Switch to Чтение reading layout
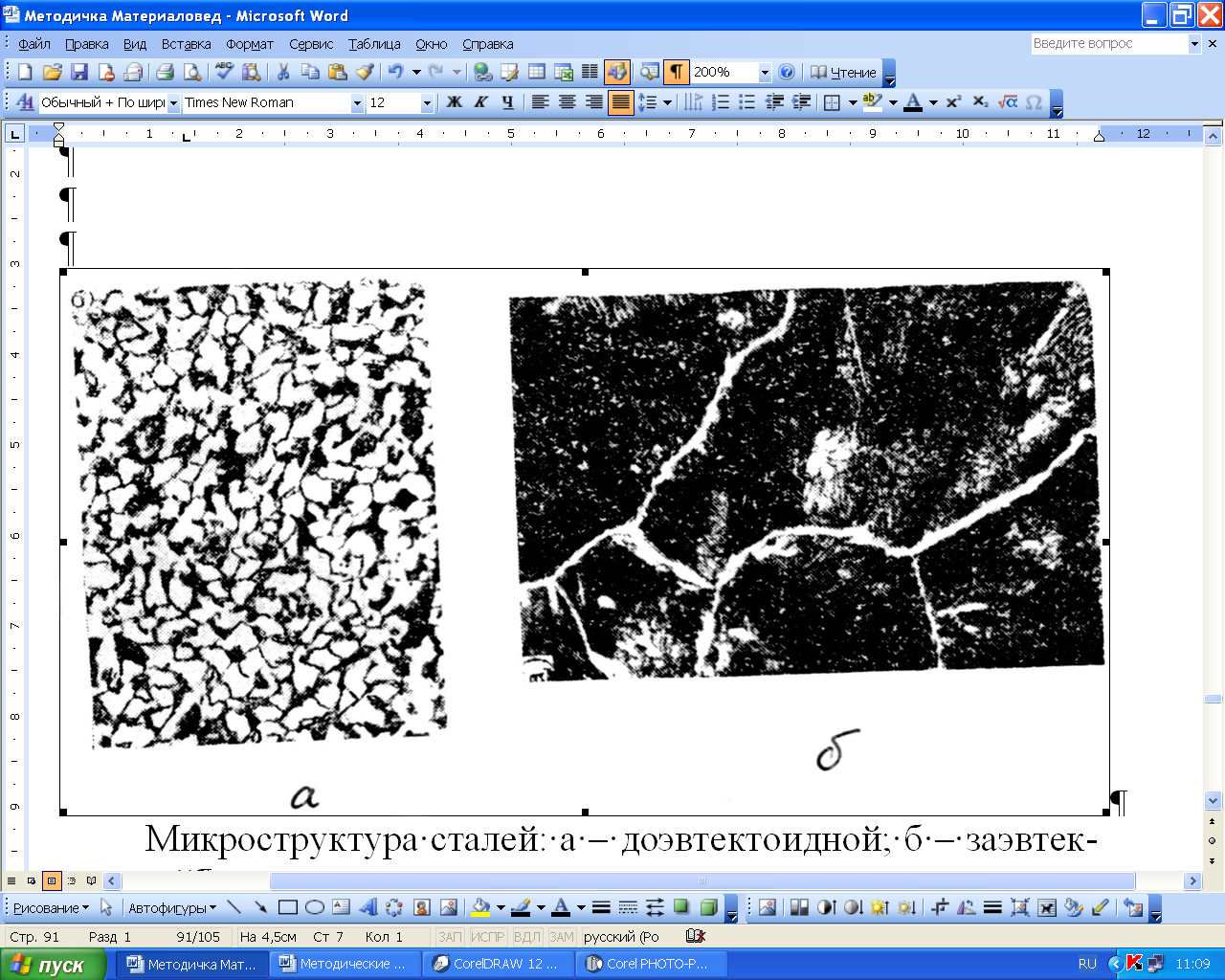Screen dimensions: 1225x980 coord(843,72)
